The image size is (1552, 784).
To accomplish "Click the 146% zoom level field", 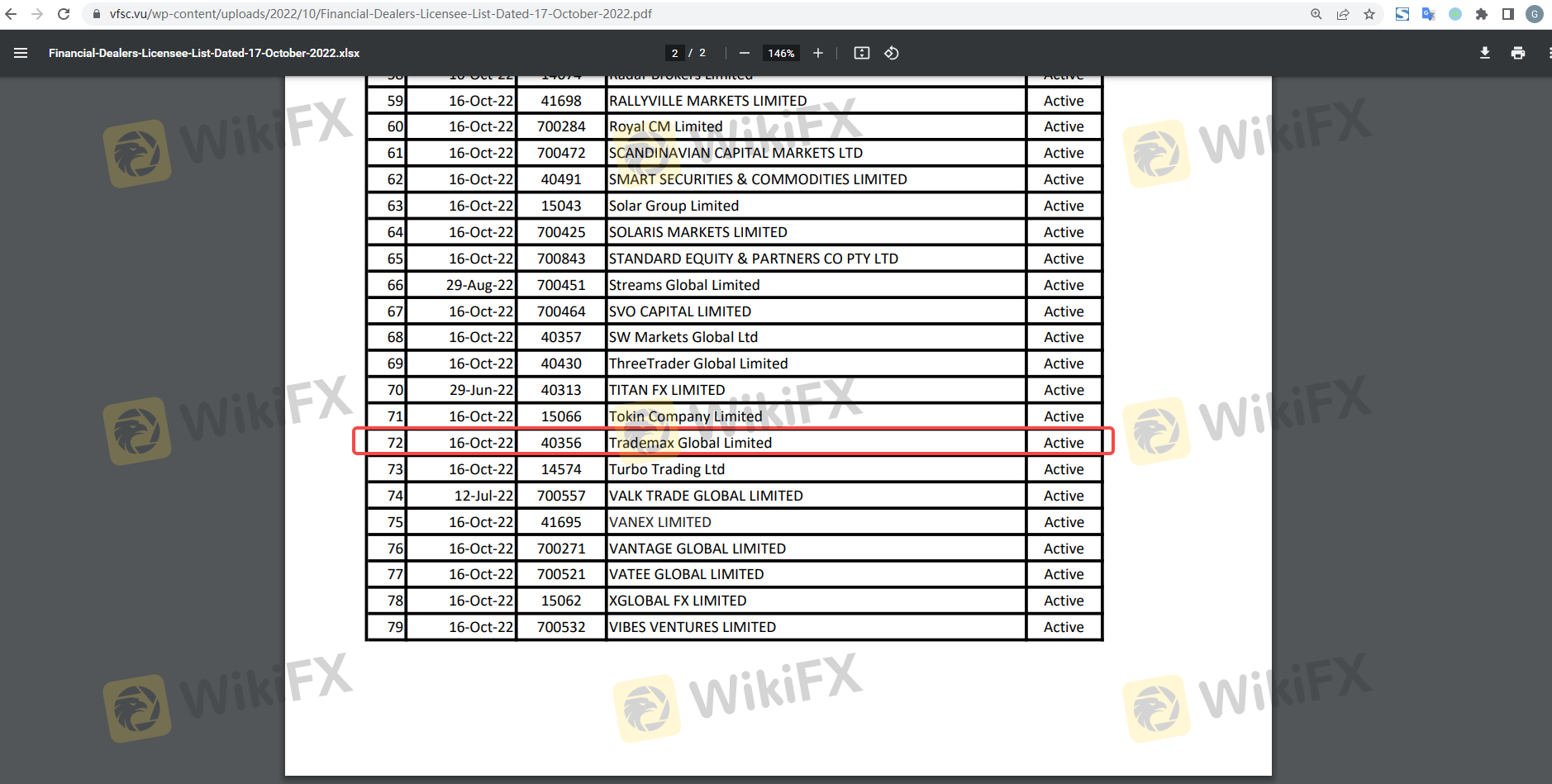I will [x=781, y=53].
